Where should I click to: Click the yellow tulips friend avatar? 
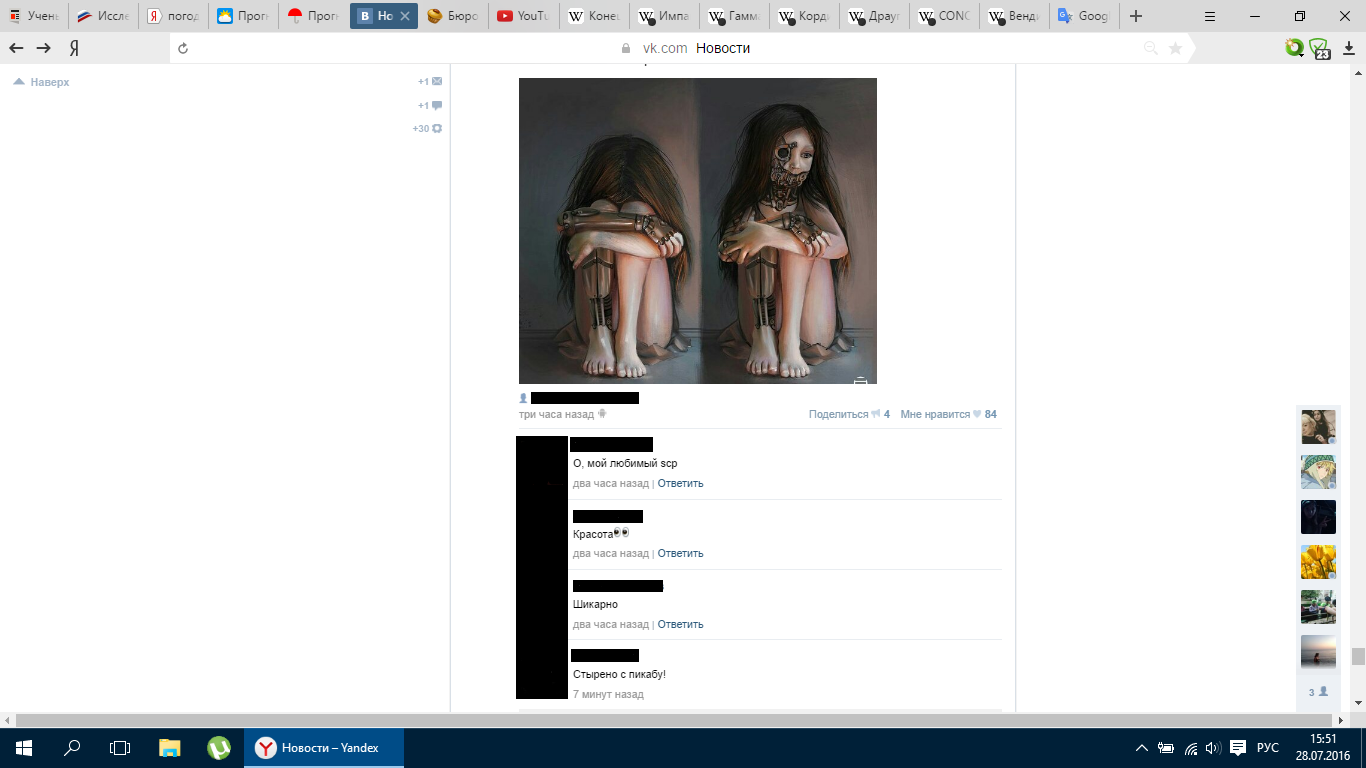pyautogui.click(x=1318, y=562)
